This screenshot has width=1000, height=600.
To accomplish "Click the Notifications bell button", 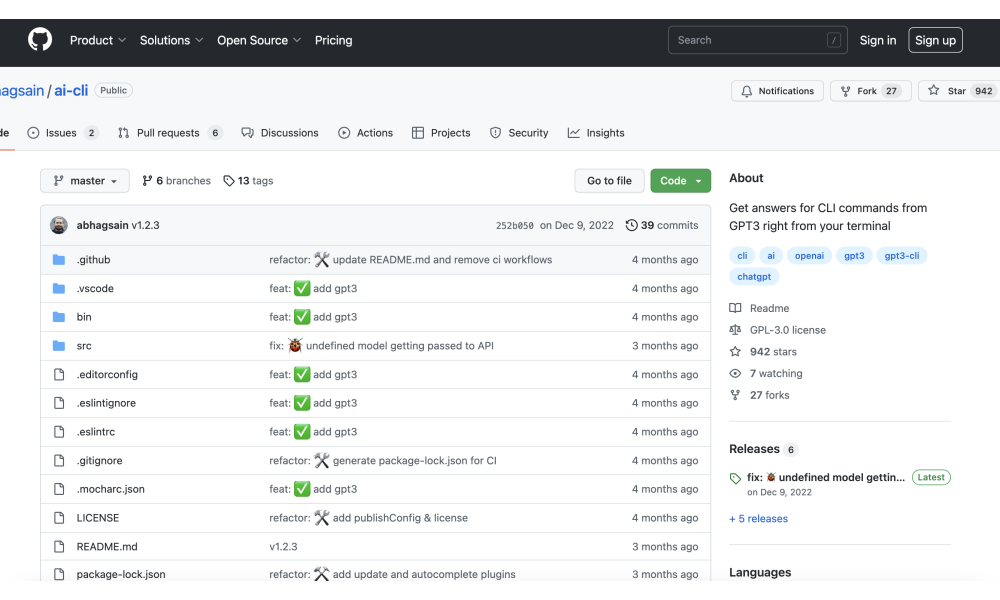I will click(777, 91).
